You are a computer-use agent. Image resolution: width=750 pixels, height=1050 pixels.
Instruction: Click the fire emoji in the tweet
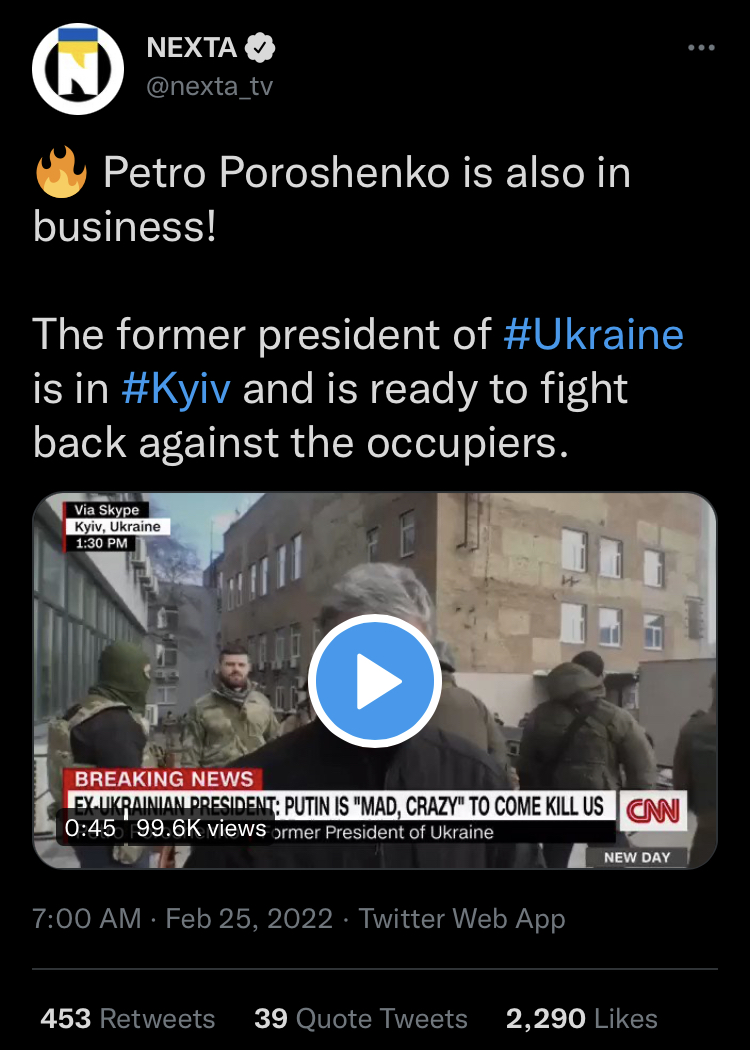[60, 173]
